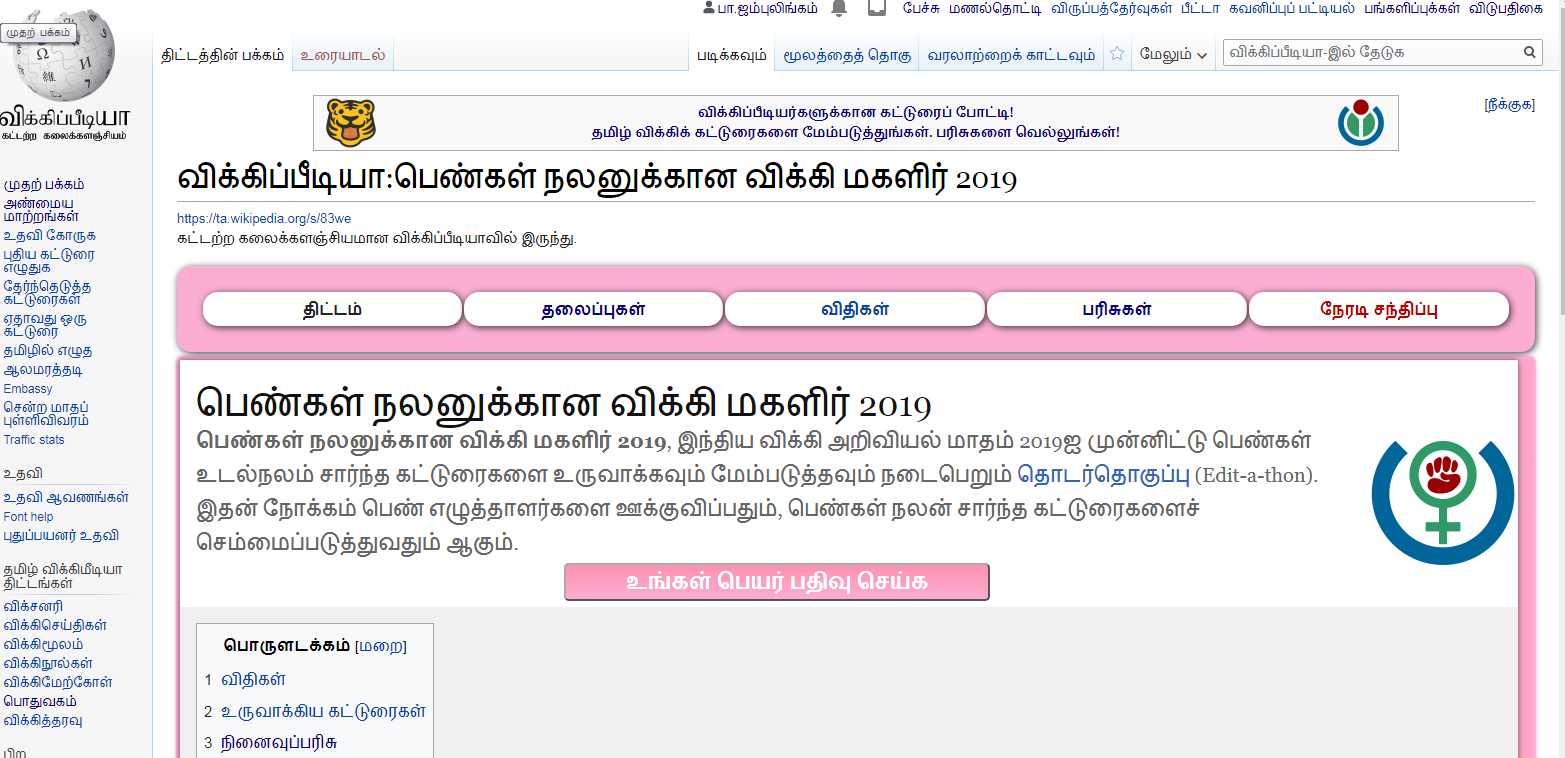This screenshot has width=1565, height=758.
Task: Open notifications bell icon
Action: click(x=839, y=9)
